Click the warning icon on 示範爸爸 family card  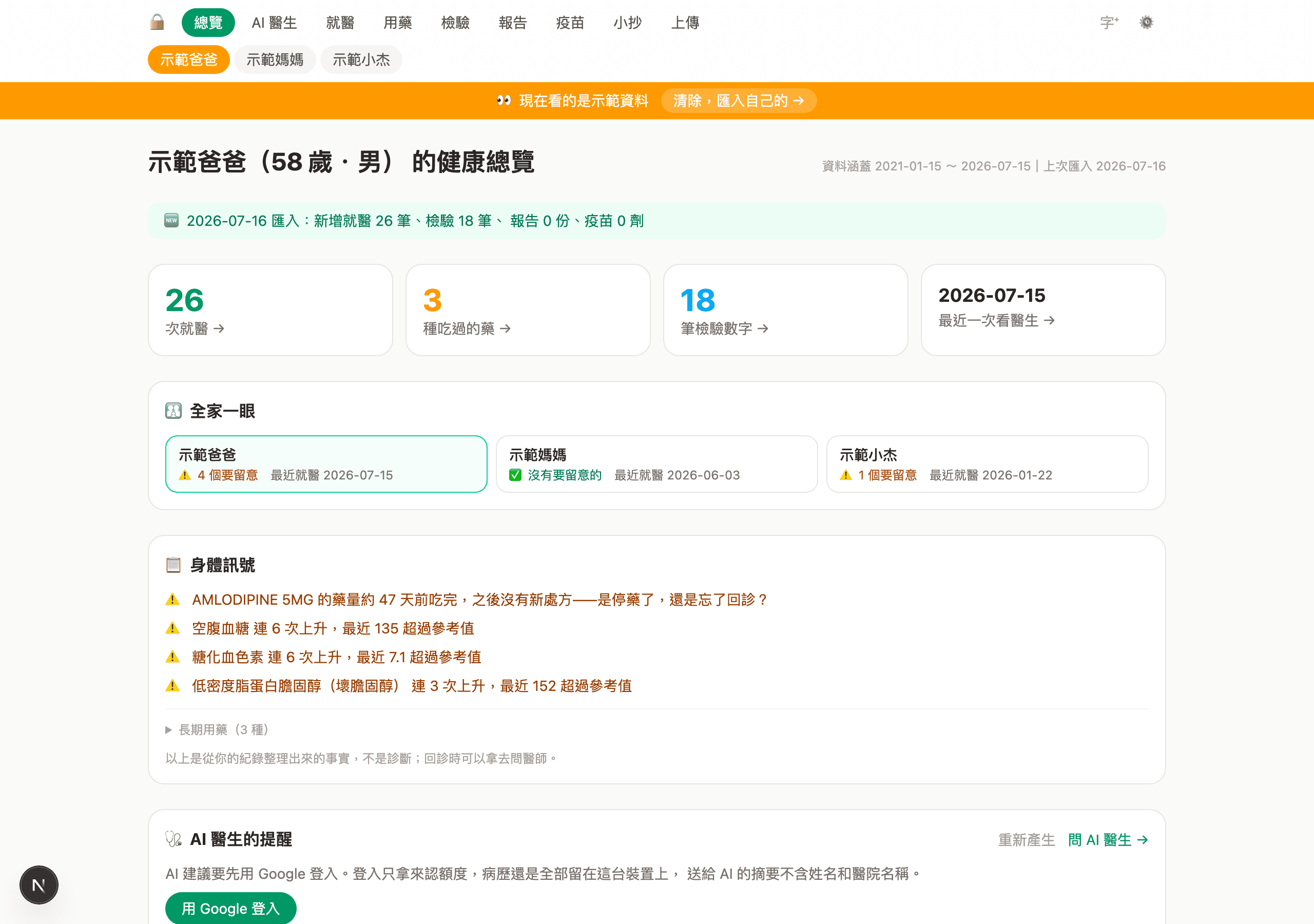pos(185,475)
